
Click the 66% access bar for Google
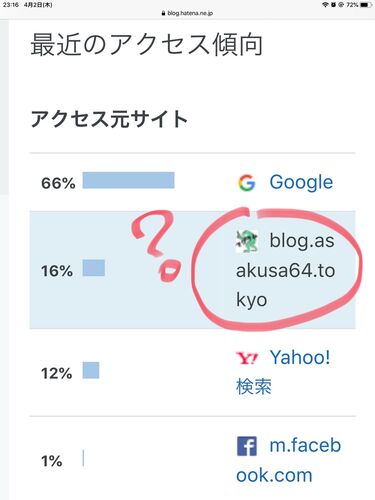129,180
